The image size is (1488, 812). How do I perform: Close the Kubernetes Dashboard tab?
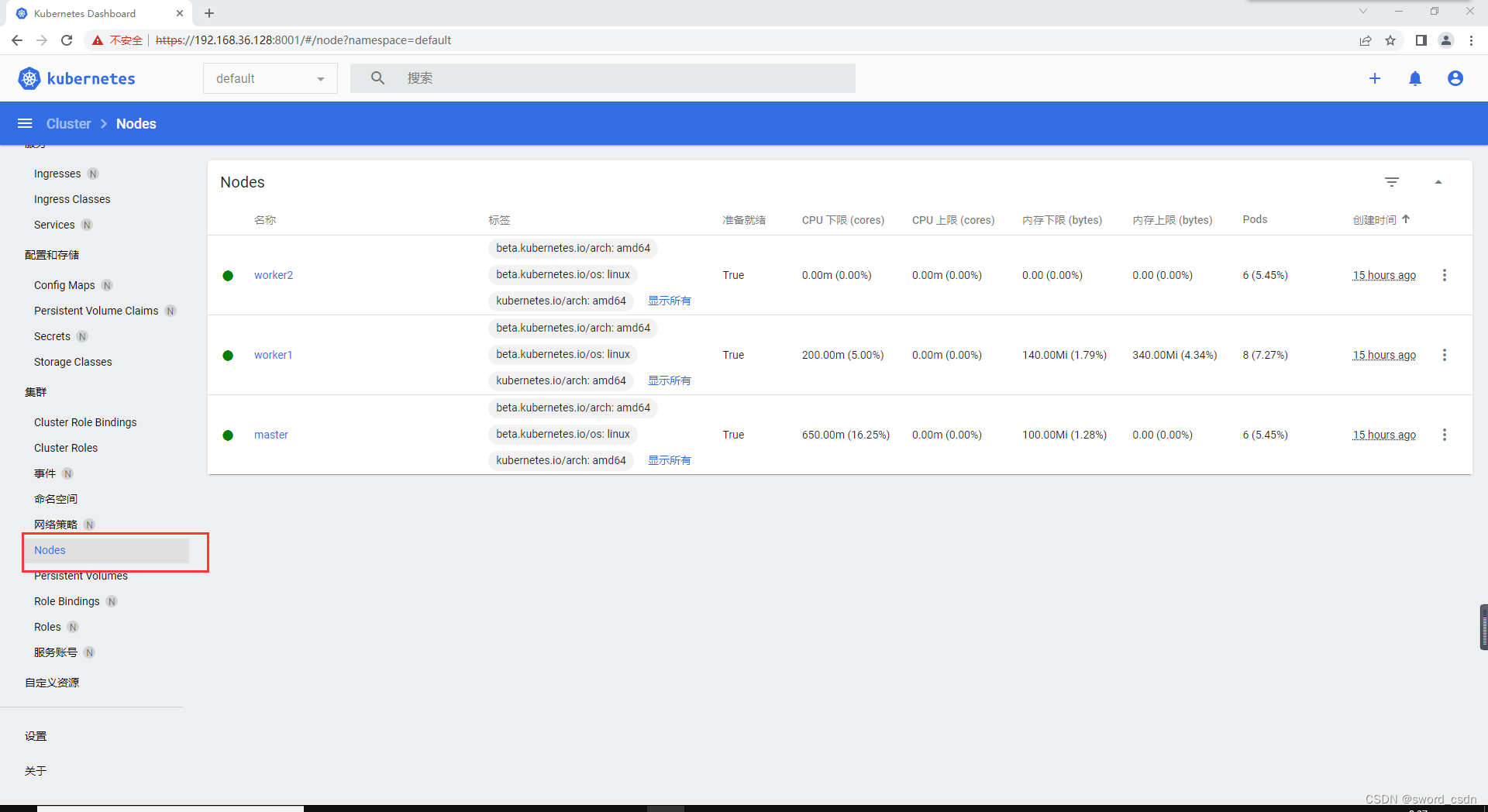pos(180,13)
